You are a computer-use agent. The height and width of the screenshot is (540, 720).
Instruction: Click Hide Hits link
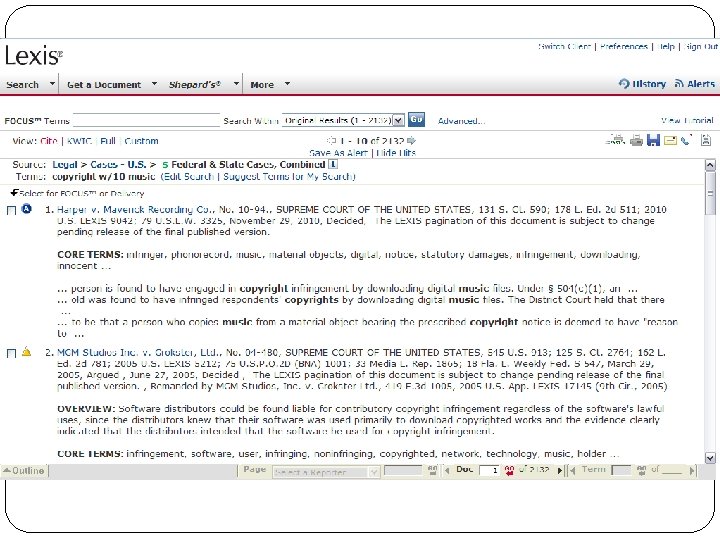(x=396, y=152)
